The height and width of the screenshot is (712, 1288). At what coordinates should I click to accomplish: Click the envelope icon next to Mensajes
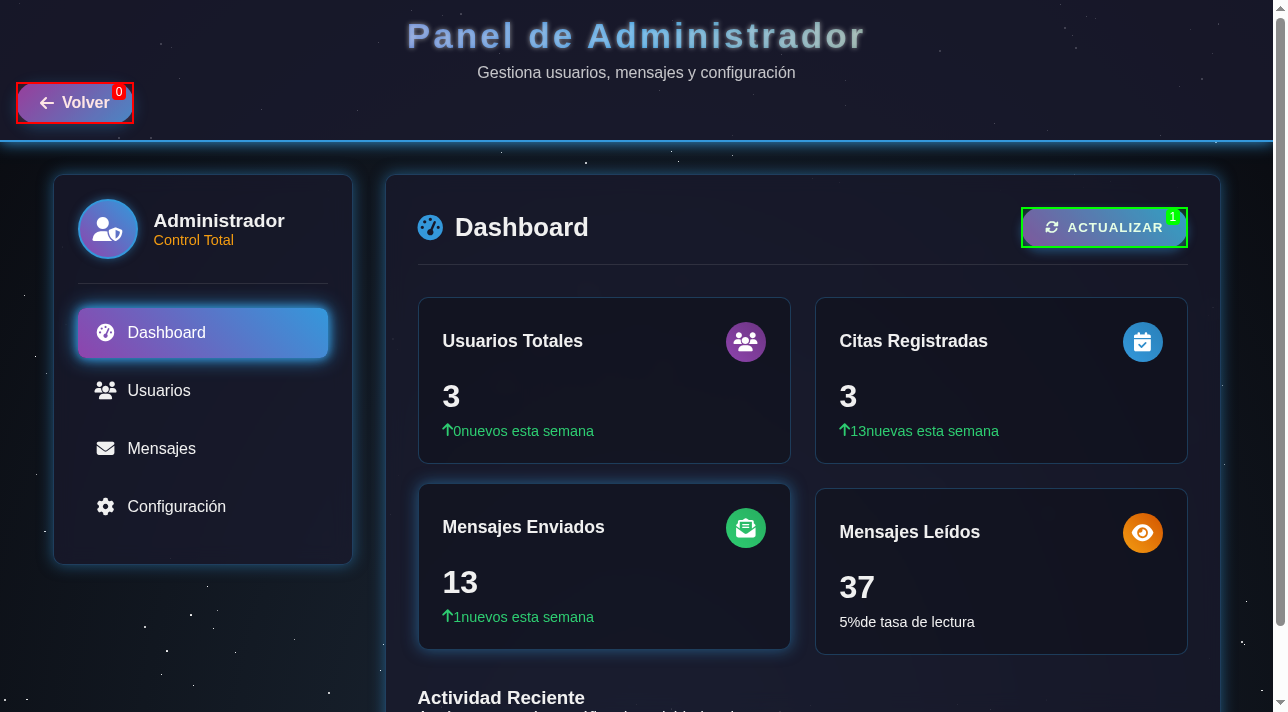point(105,448)
